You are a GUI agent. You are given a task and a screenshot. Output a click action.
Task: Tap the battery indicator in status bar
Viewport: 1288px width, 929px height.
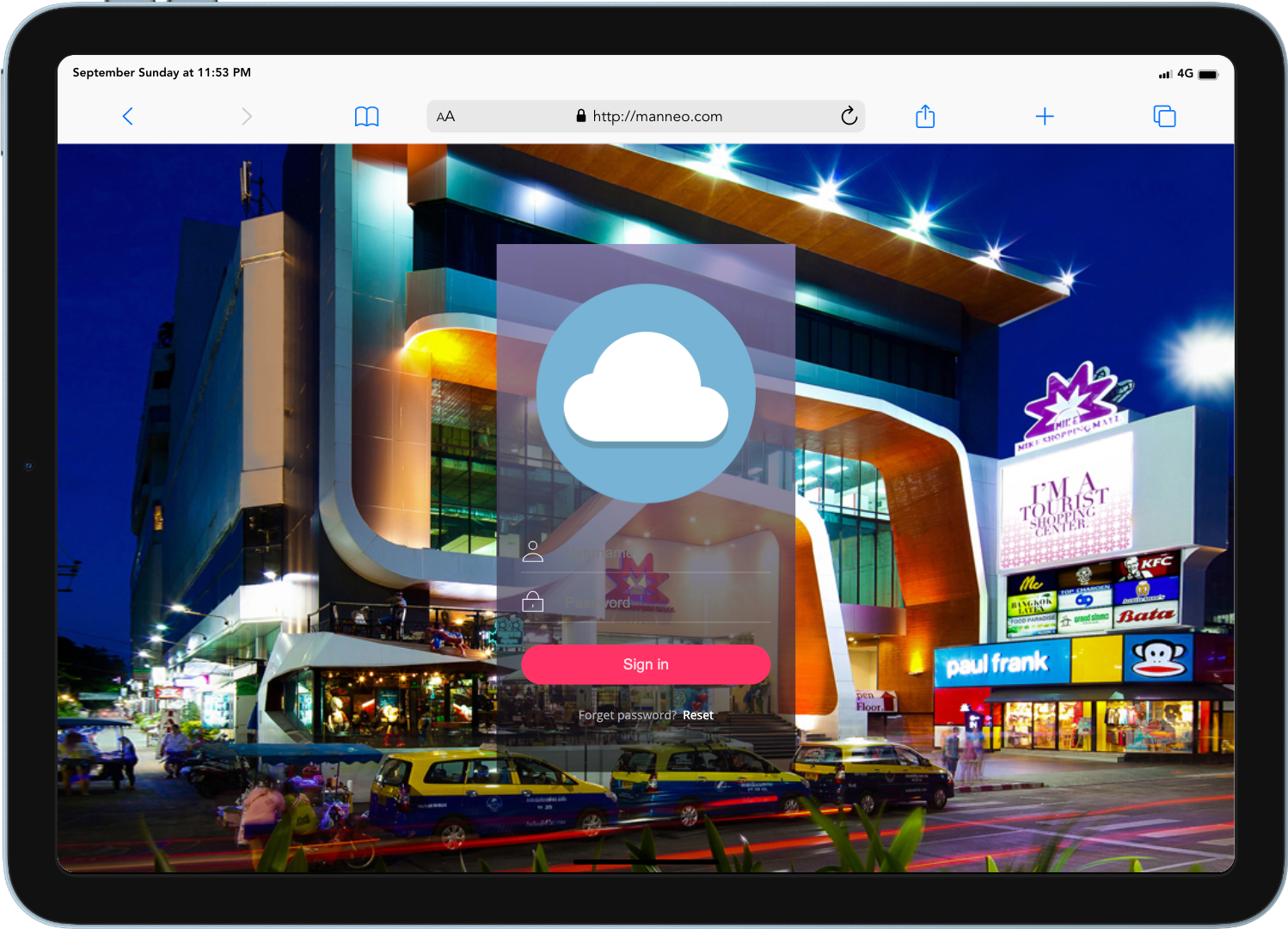click(1208, 74)
